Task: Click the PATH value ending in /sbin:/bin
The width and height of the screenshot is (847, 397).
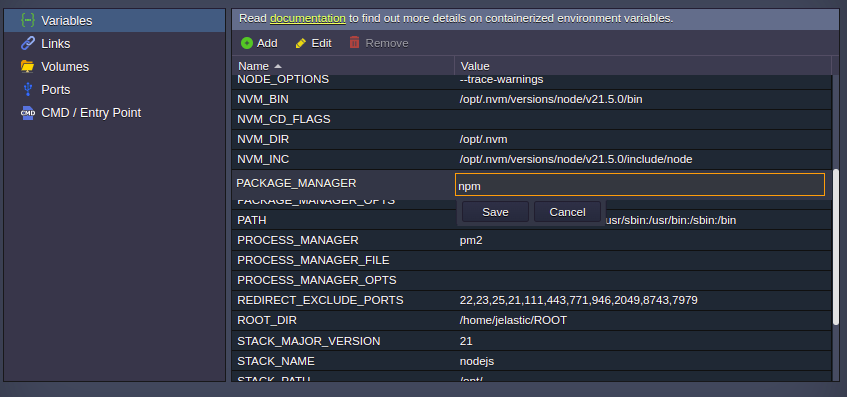Action: (671, 220)
